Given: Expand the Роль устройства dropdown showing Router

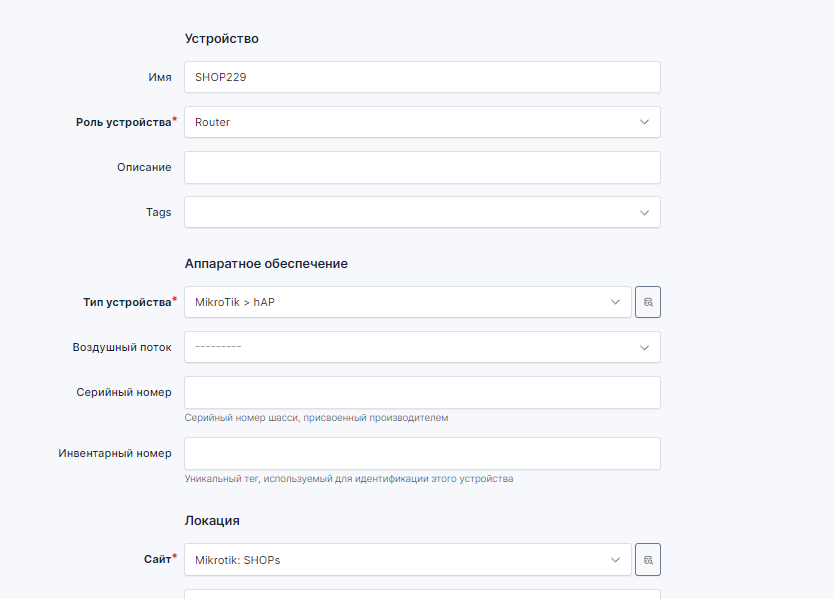Looking at the screenshot, I should [x=422, y=122].
